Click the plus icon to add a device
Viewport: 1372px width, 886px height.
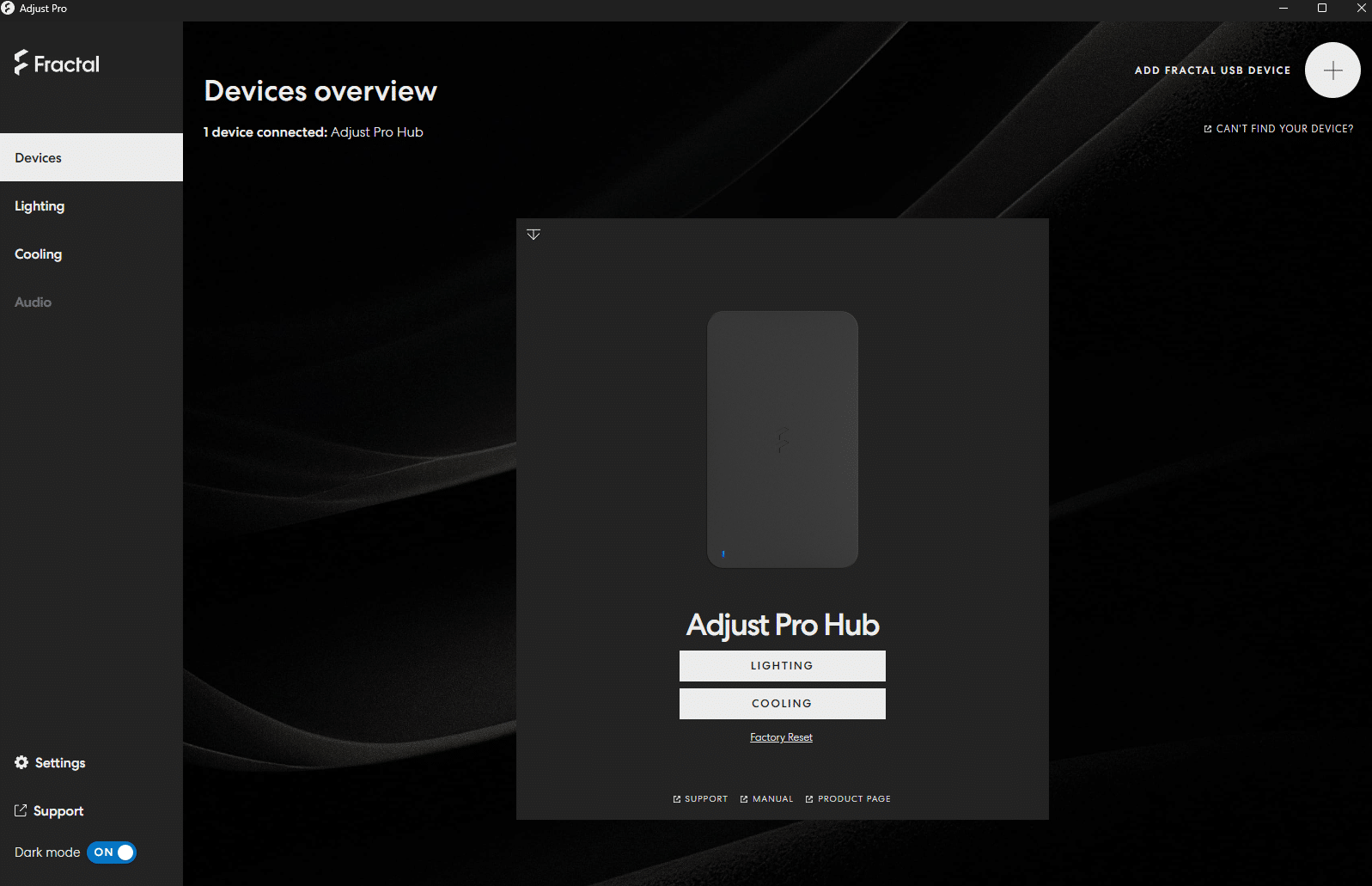(1332, 70)
